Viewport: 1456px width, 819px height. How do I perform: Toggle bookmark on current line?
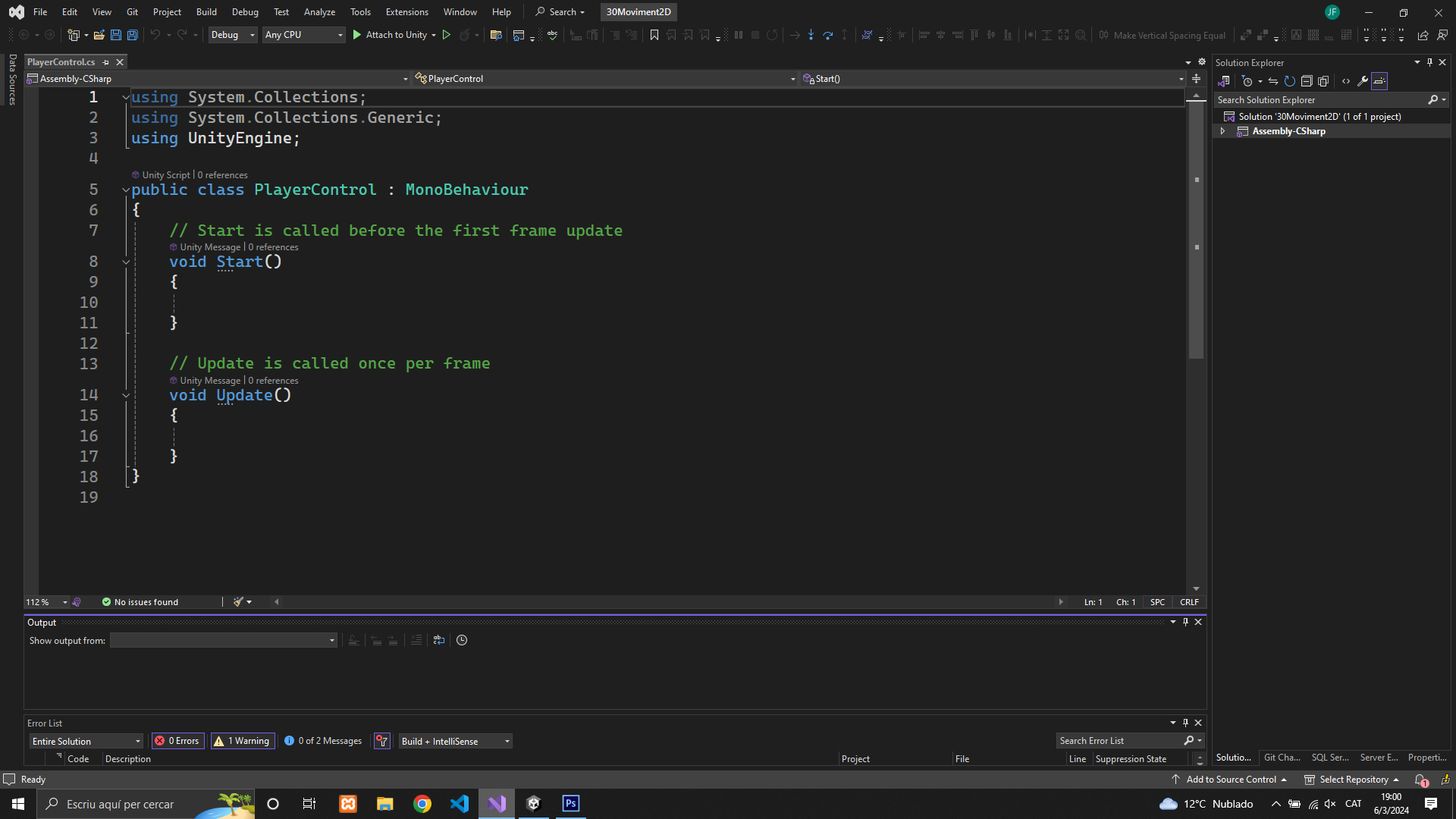(x=654, y=35)
